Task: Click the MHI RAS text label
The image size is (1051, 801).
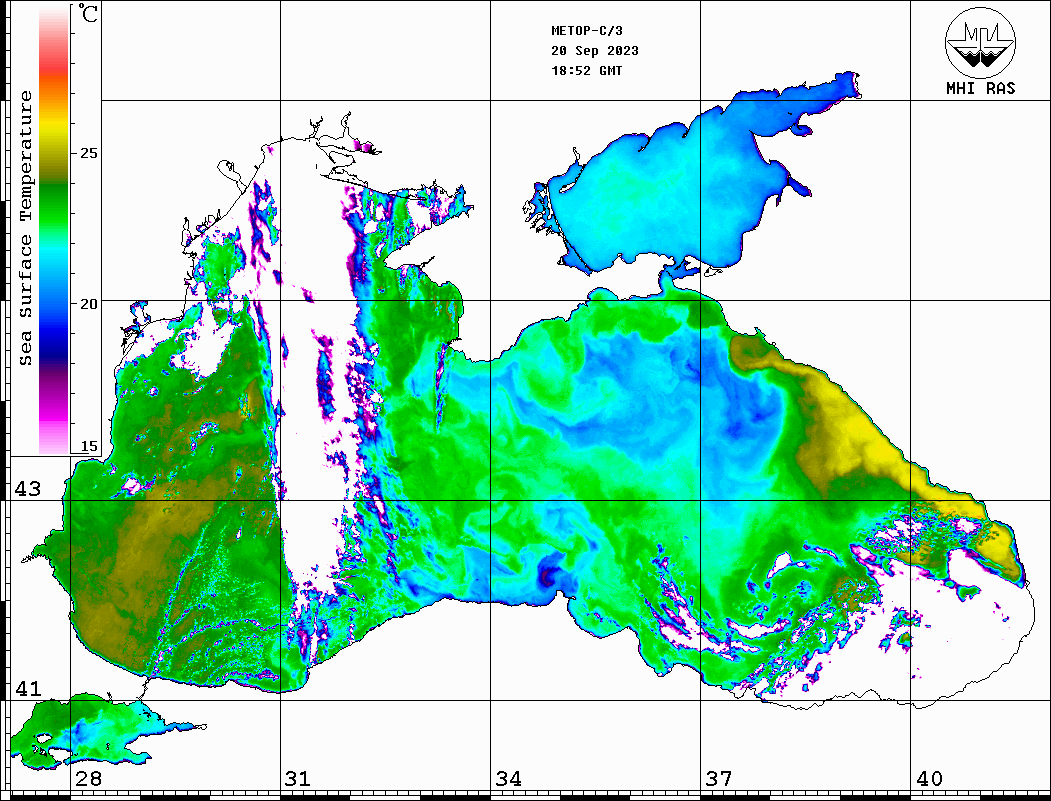Action: (x=980, y=88)
